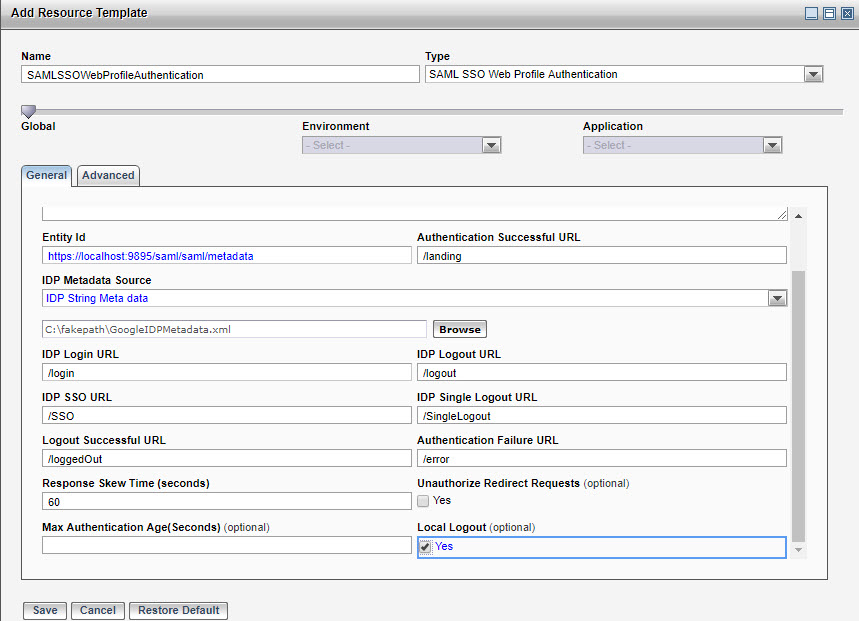859x621 pixels.
Task: Click the Entity Id text field
Action: click(x=227, y=256)
